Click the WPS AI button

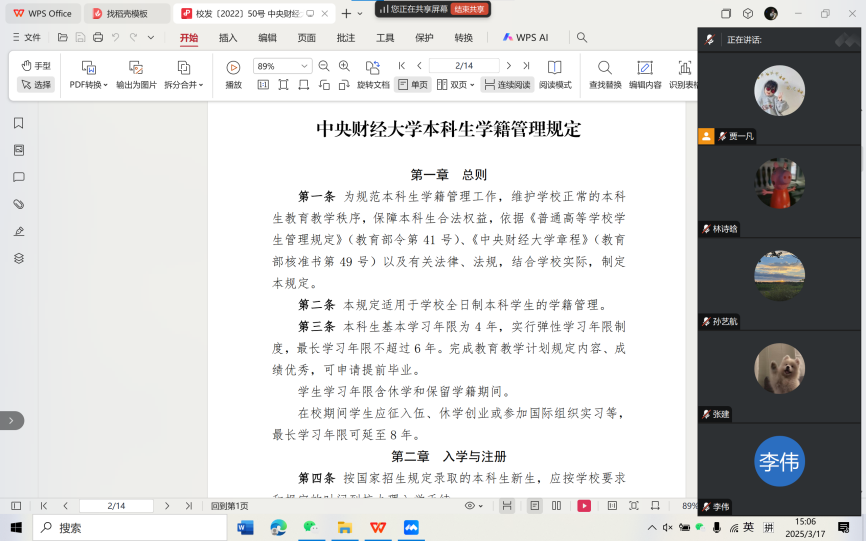(526, 38)
